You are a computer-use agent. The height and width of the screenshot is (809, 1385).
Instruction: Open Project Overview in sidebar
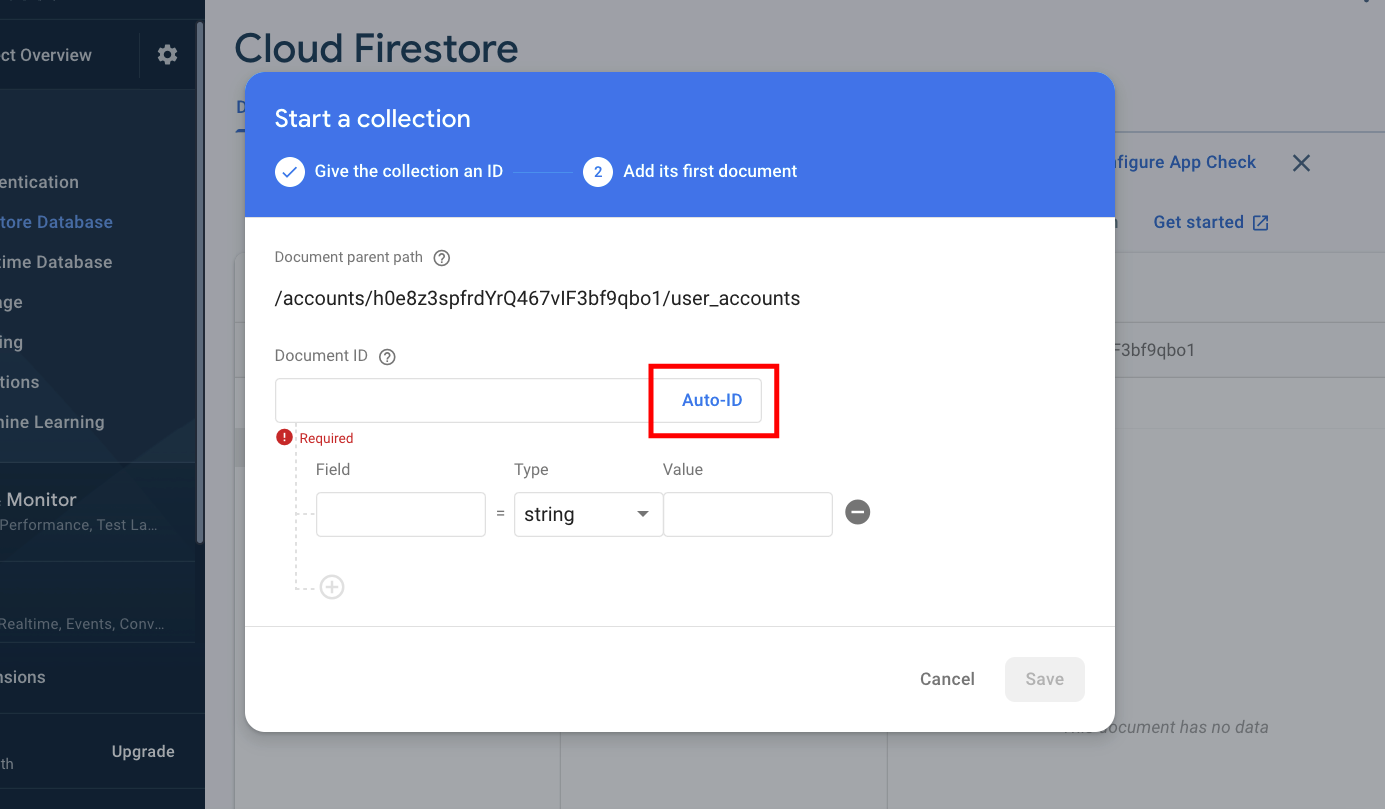click(46, 55)
